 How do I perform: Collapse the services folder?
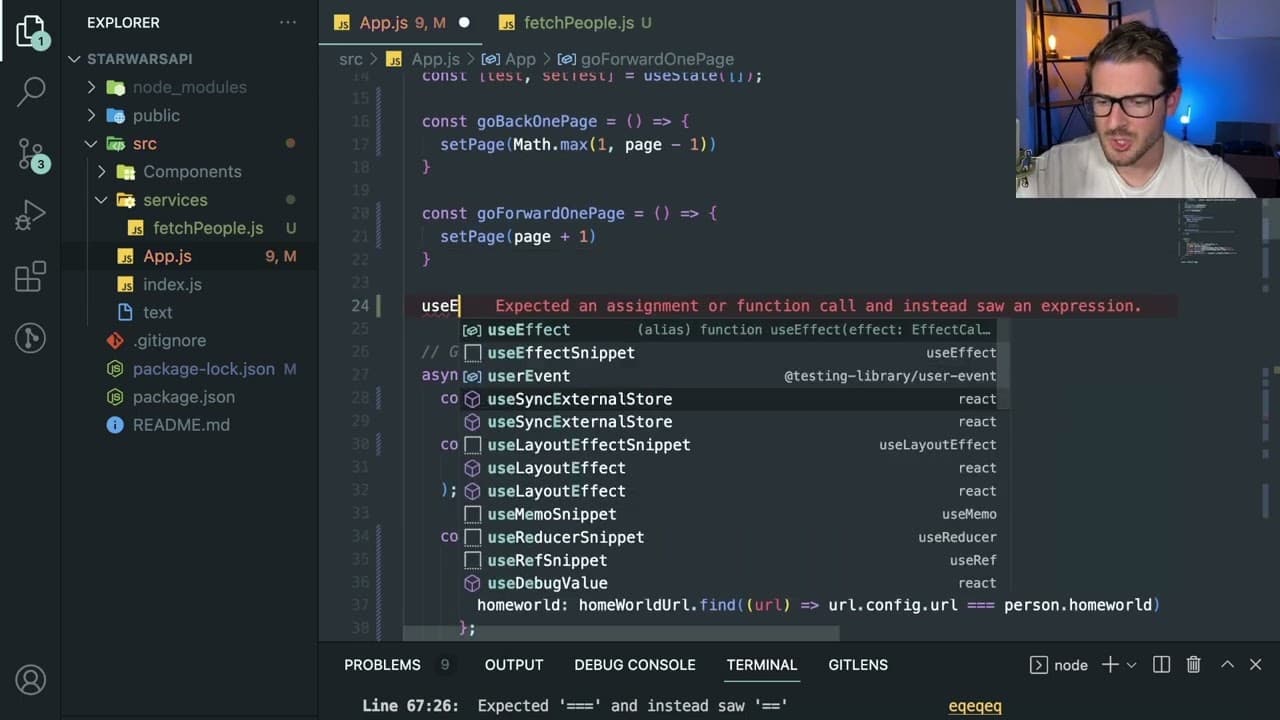click(x=102, y=200)
